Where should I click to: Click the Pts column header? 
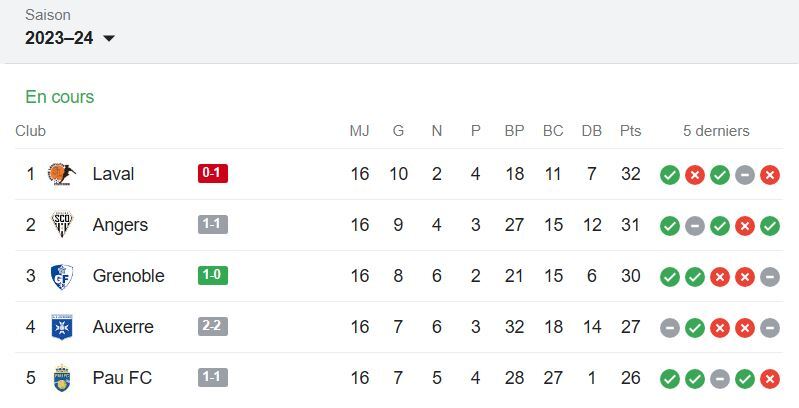coord(630,131)
